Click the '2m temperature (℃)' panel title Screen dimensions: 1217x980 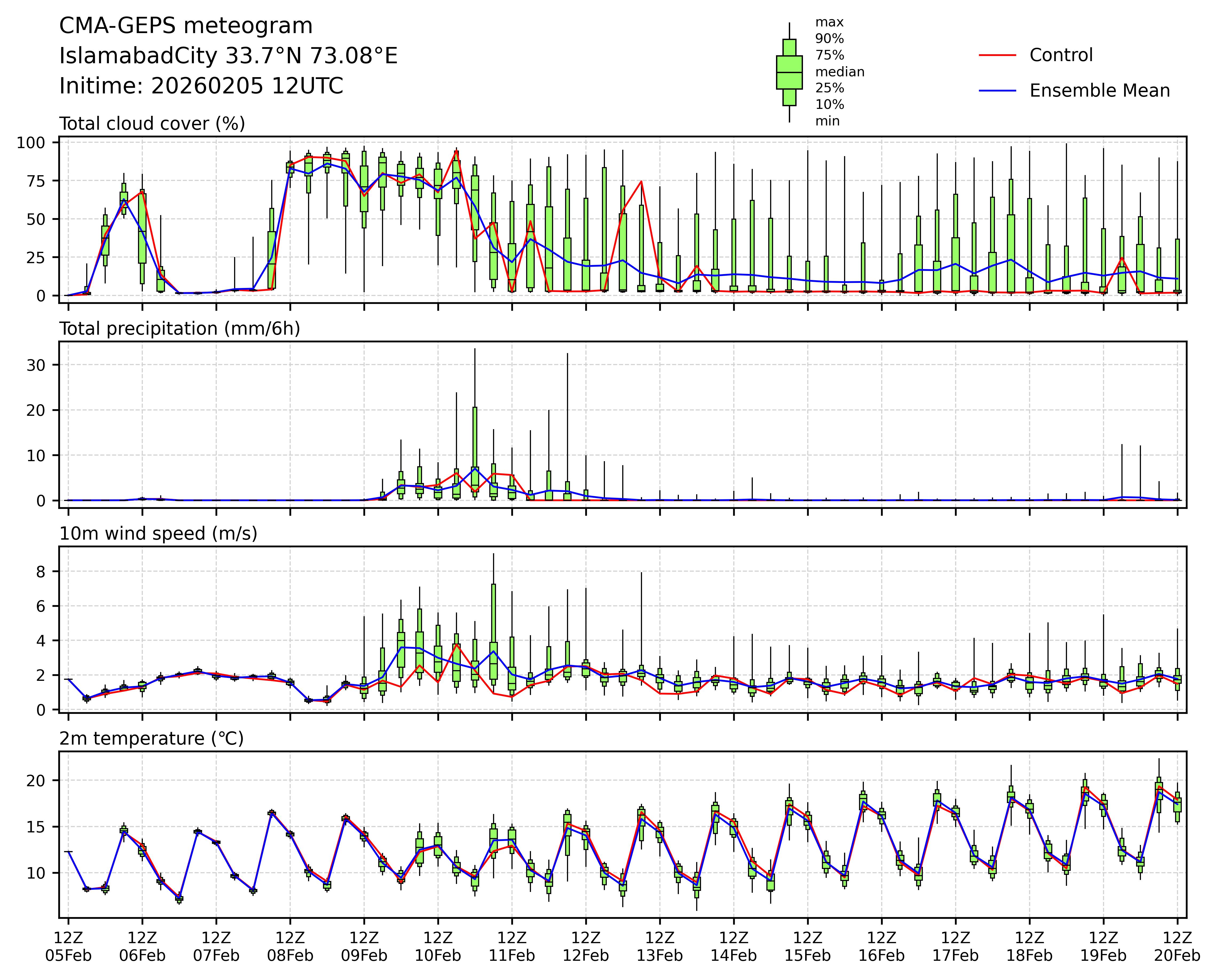[151, 738]
